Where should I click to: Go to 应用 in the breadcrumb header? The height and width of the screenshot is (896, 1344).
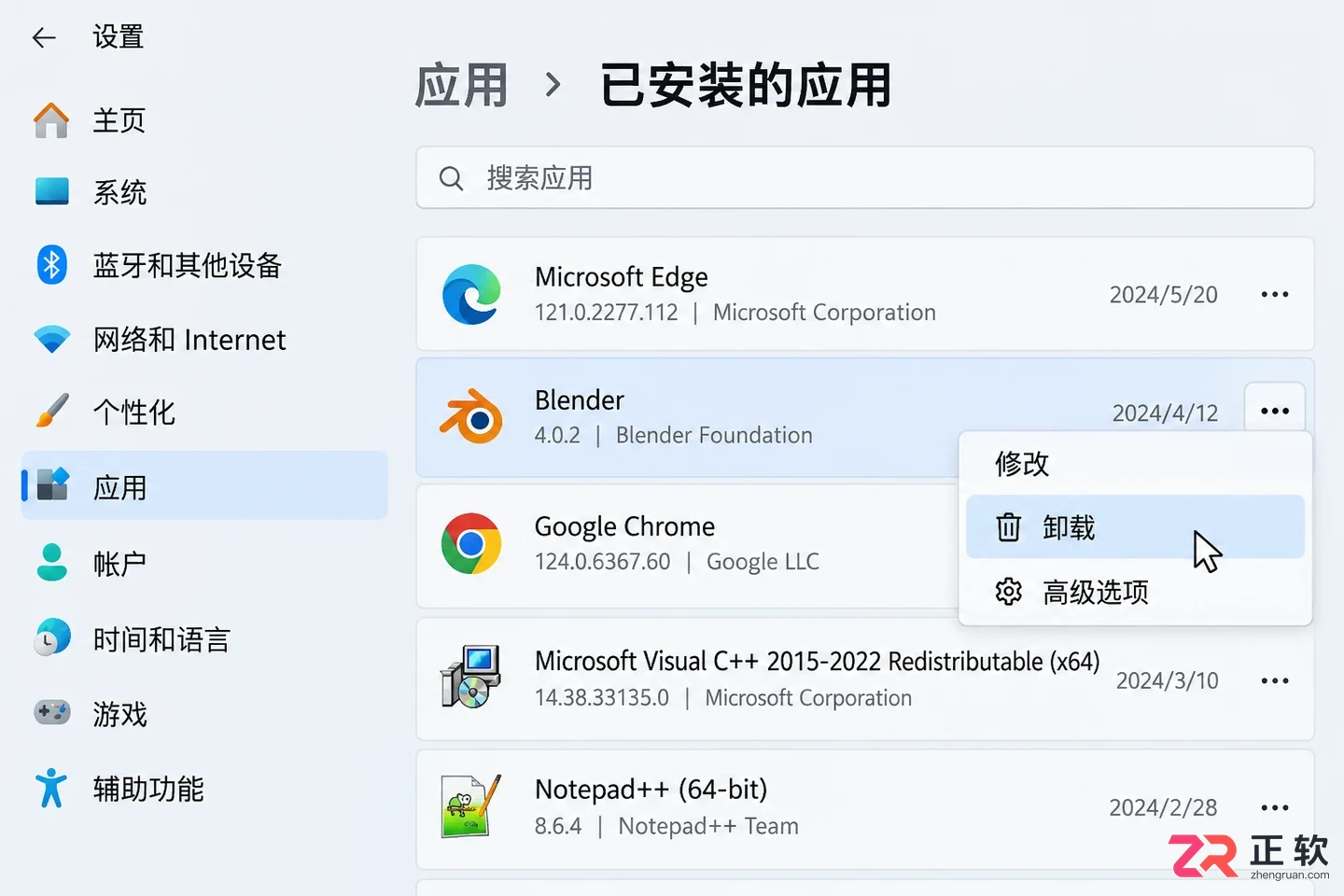[x=462, y=86]
